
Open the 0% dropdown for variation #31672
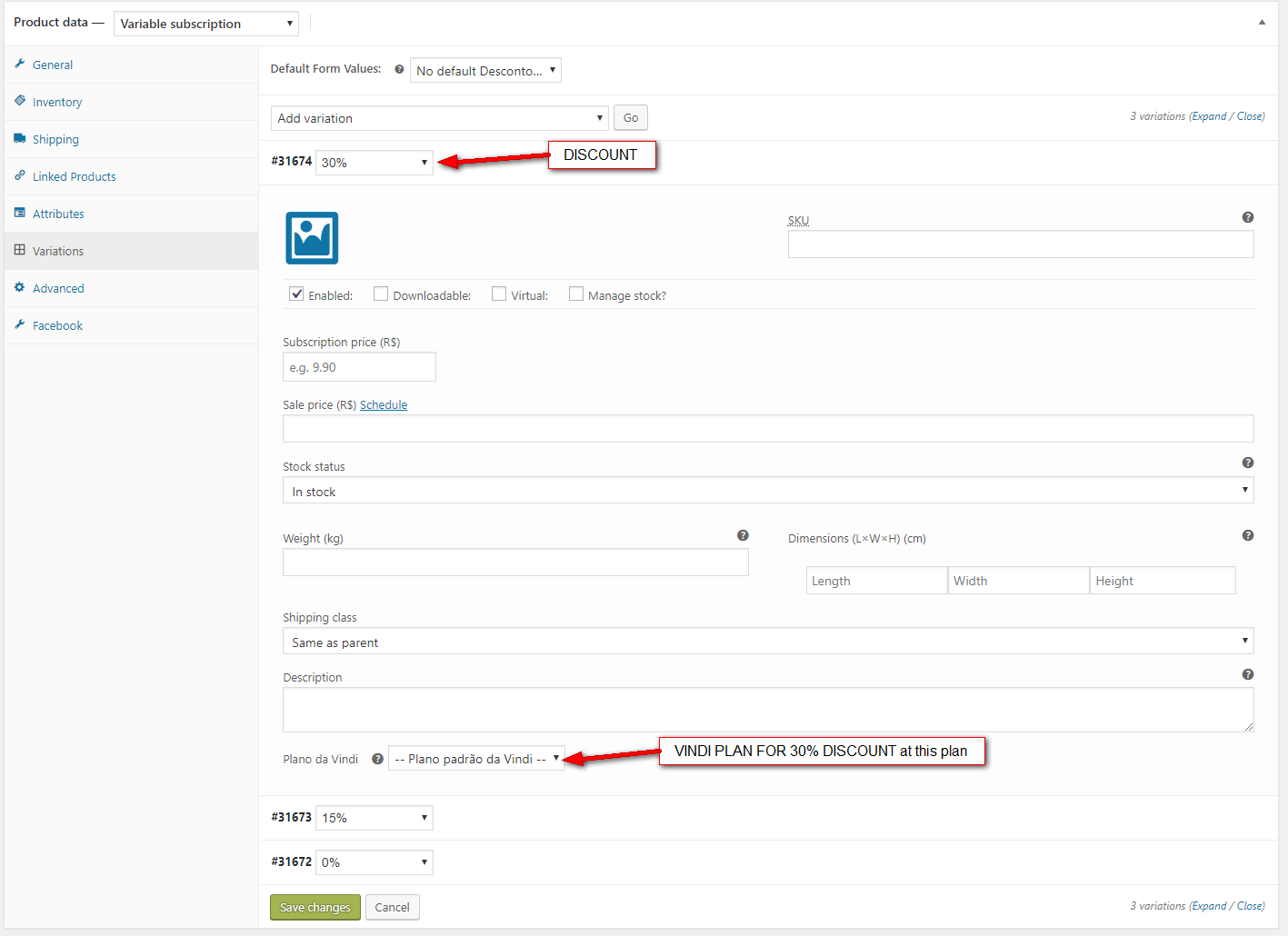click(x=374, y=862)
